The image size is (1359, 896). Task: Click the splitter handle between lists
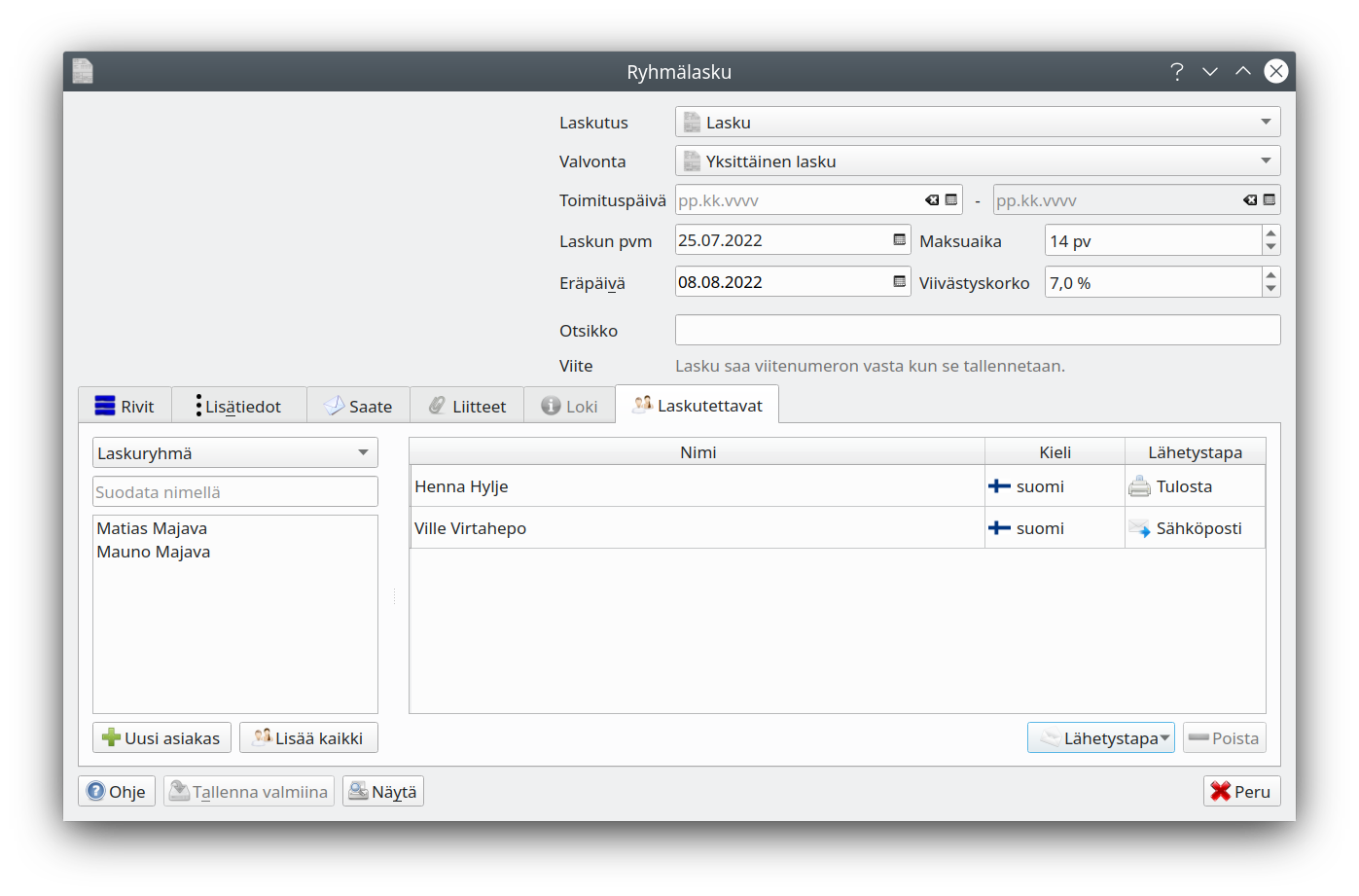[394, 596]
